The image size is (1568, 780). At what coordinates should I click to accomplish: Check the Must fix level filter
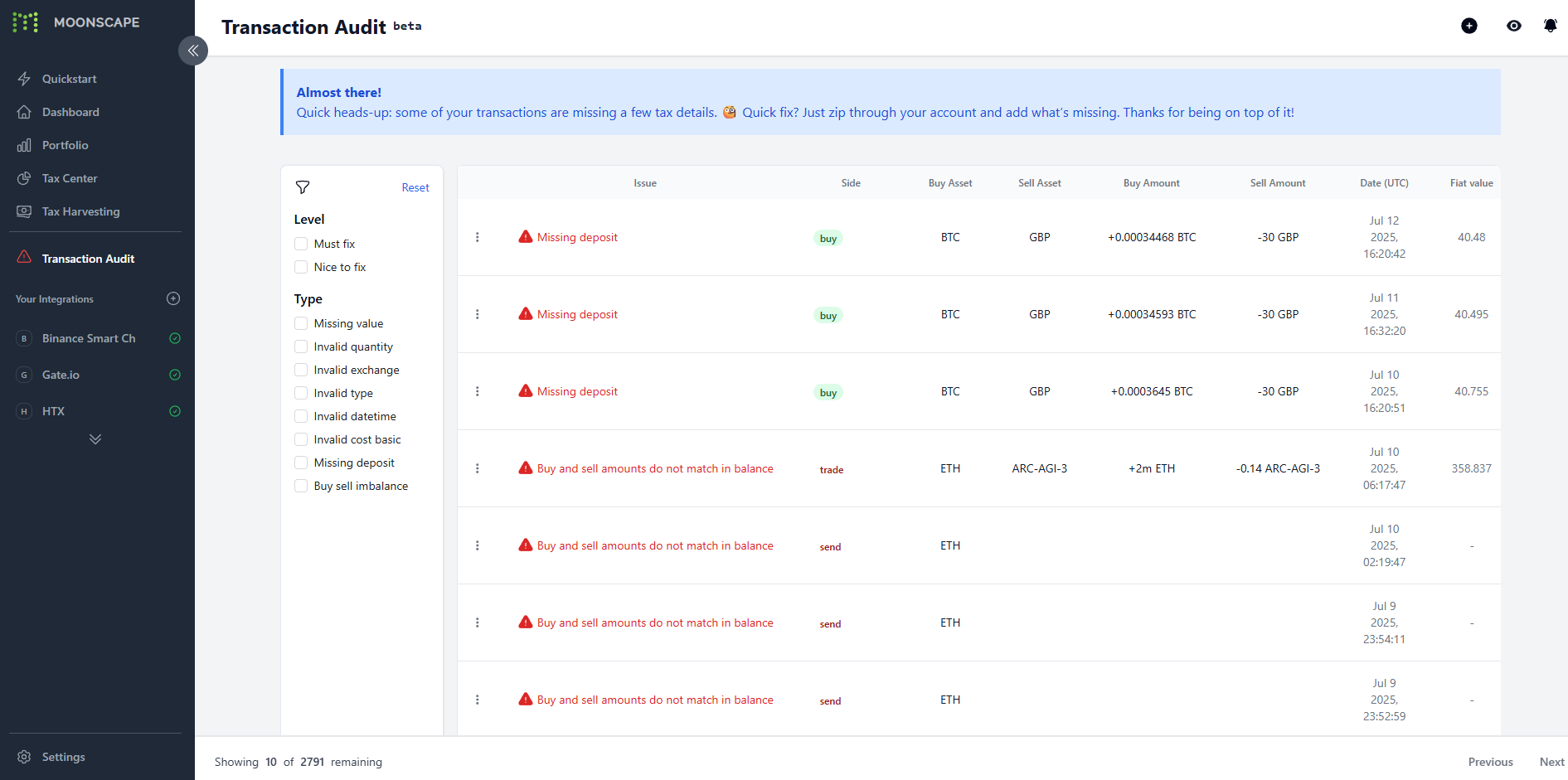[x=301, y=244]
